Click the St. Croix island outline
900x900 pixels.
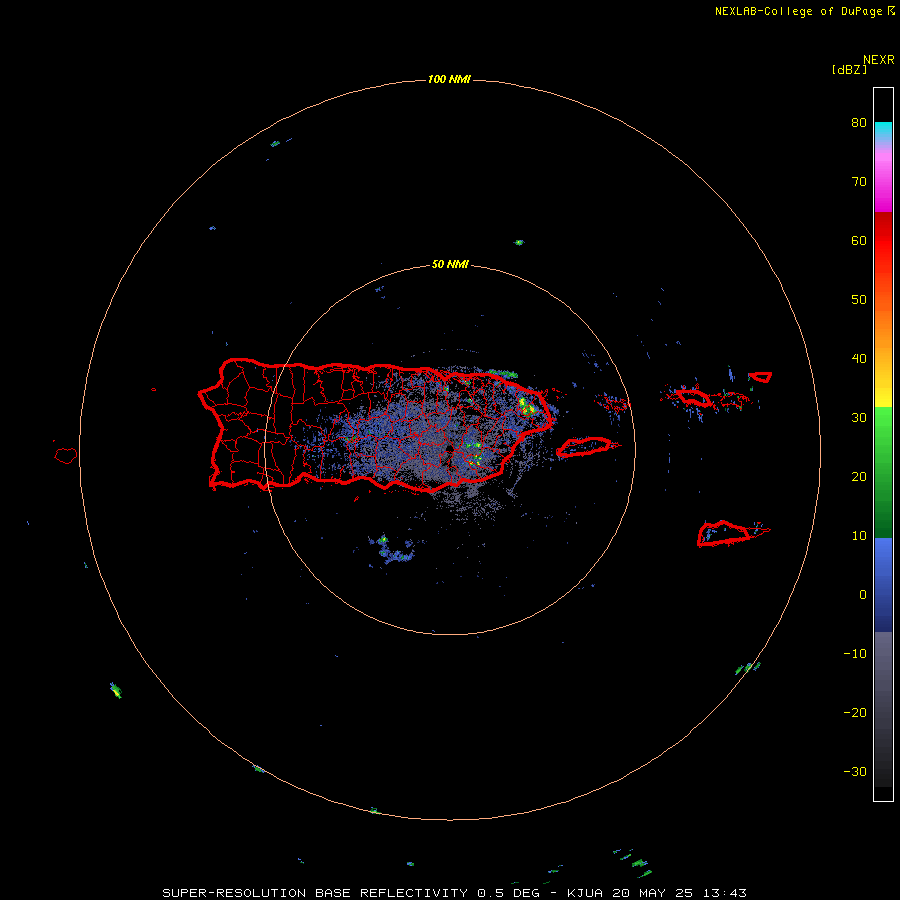[724, 533]
